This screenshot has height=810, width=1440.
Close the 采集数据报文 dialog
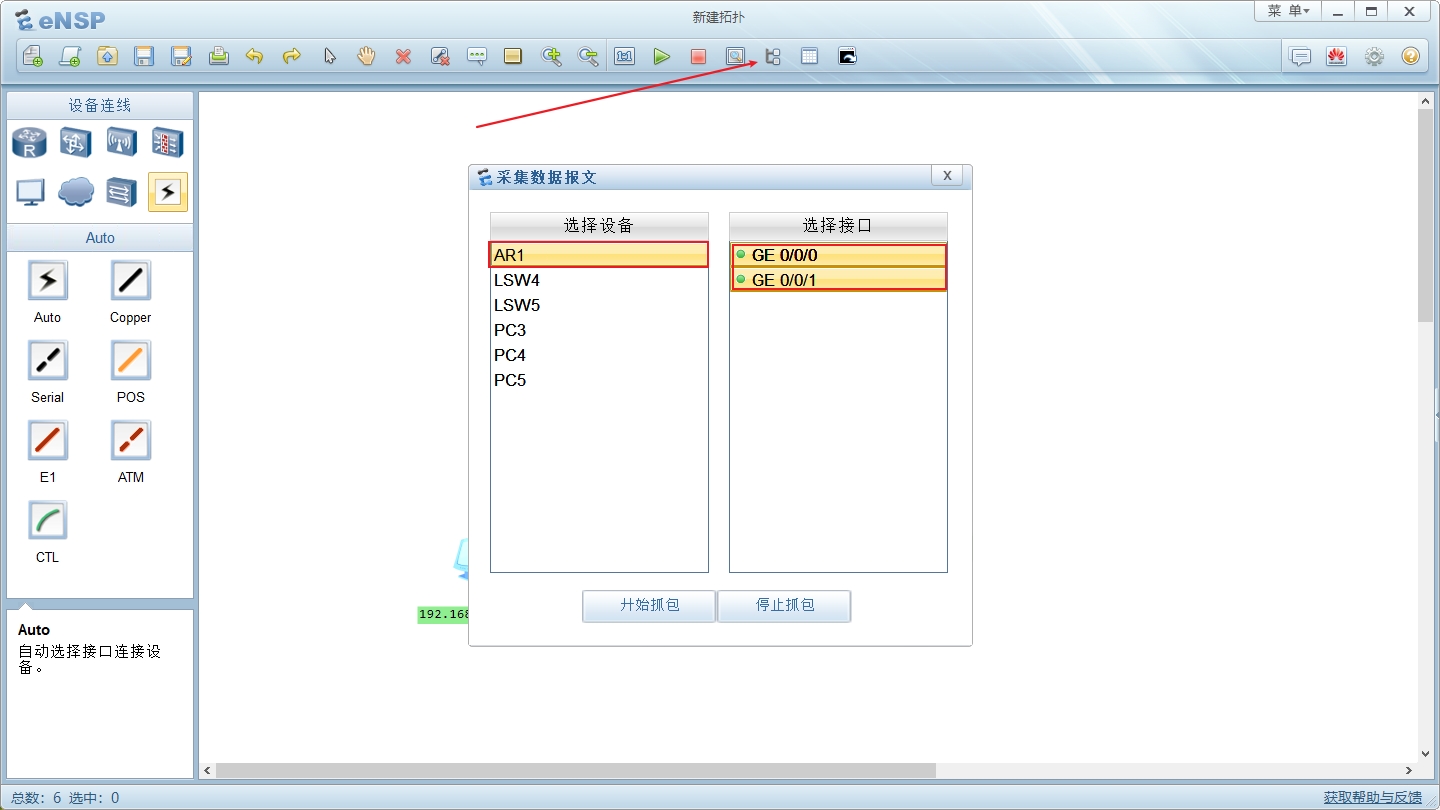[946, 176]
